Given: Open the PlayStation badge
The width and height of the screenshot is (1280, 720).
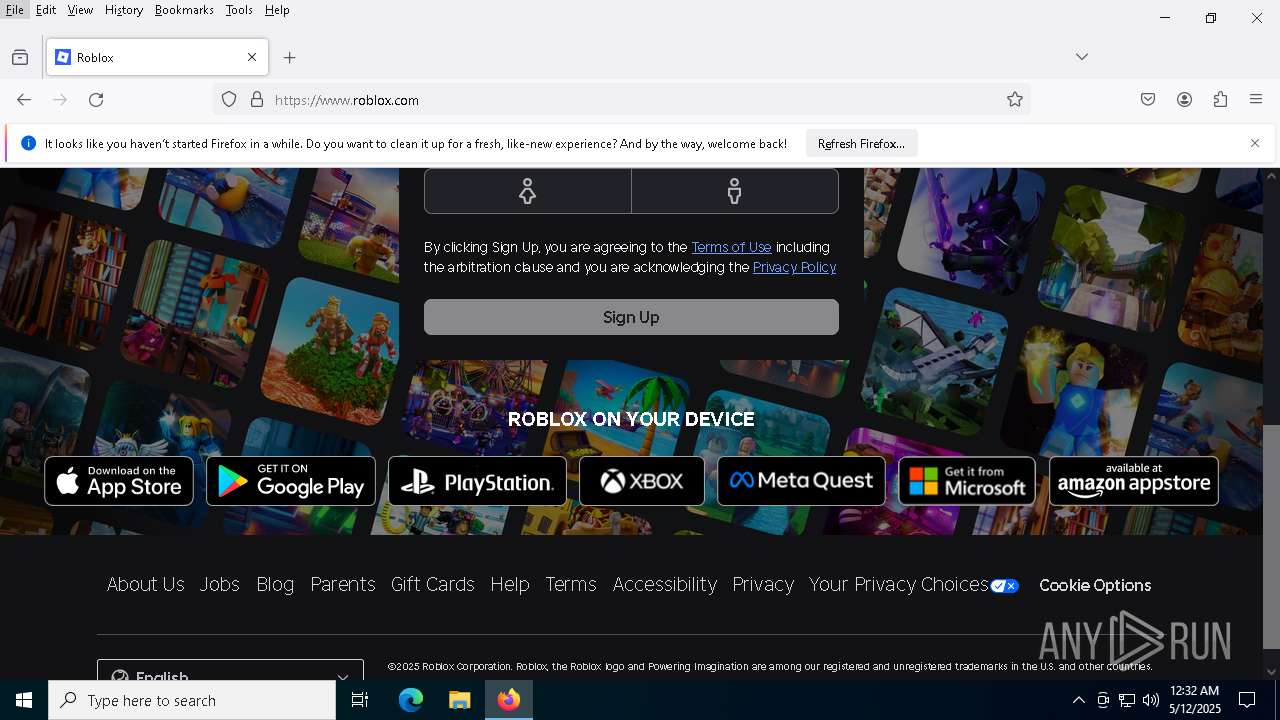Looking at the screenshot, I should [x=477, y=481].
